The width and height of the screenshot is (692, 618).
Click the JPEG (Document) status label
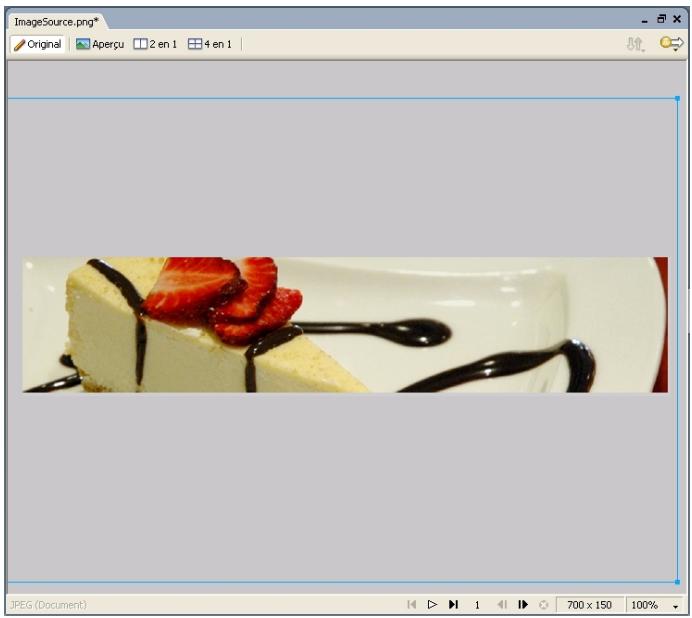coord(48,605)
